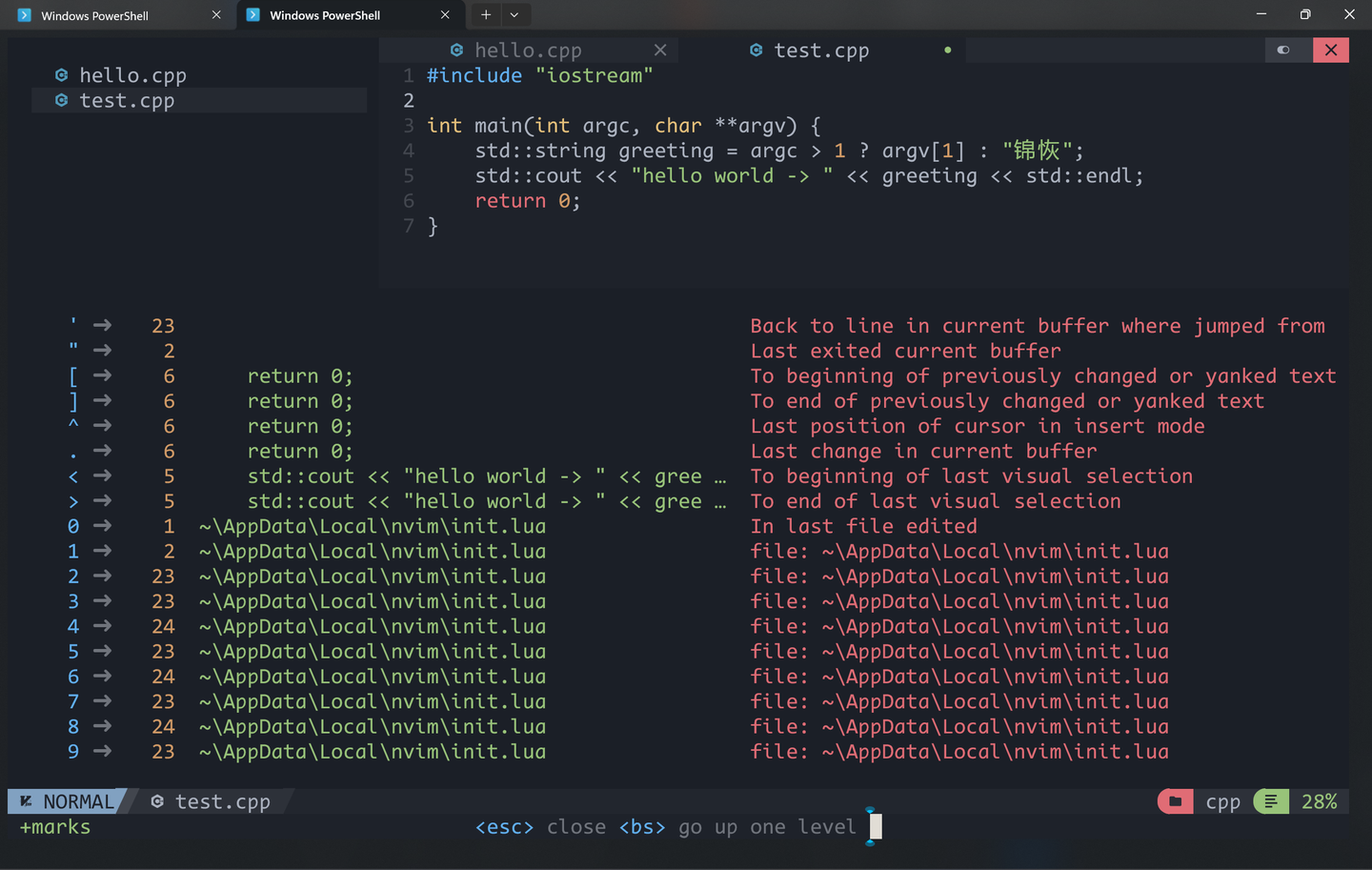Click the red folder icon in the statusline
1372x870 pixels.
[1175, 801]
